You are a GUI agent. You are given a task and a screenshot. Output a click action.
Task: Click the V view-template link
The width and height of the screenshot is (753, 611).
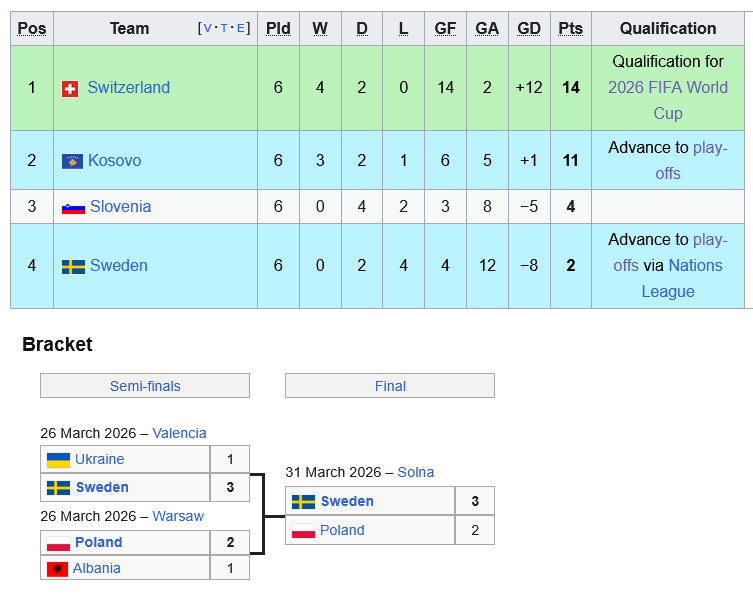click(x=208, y=28)
